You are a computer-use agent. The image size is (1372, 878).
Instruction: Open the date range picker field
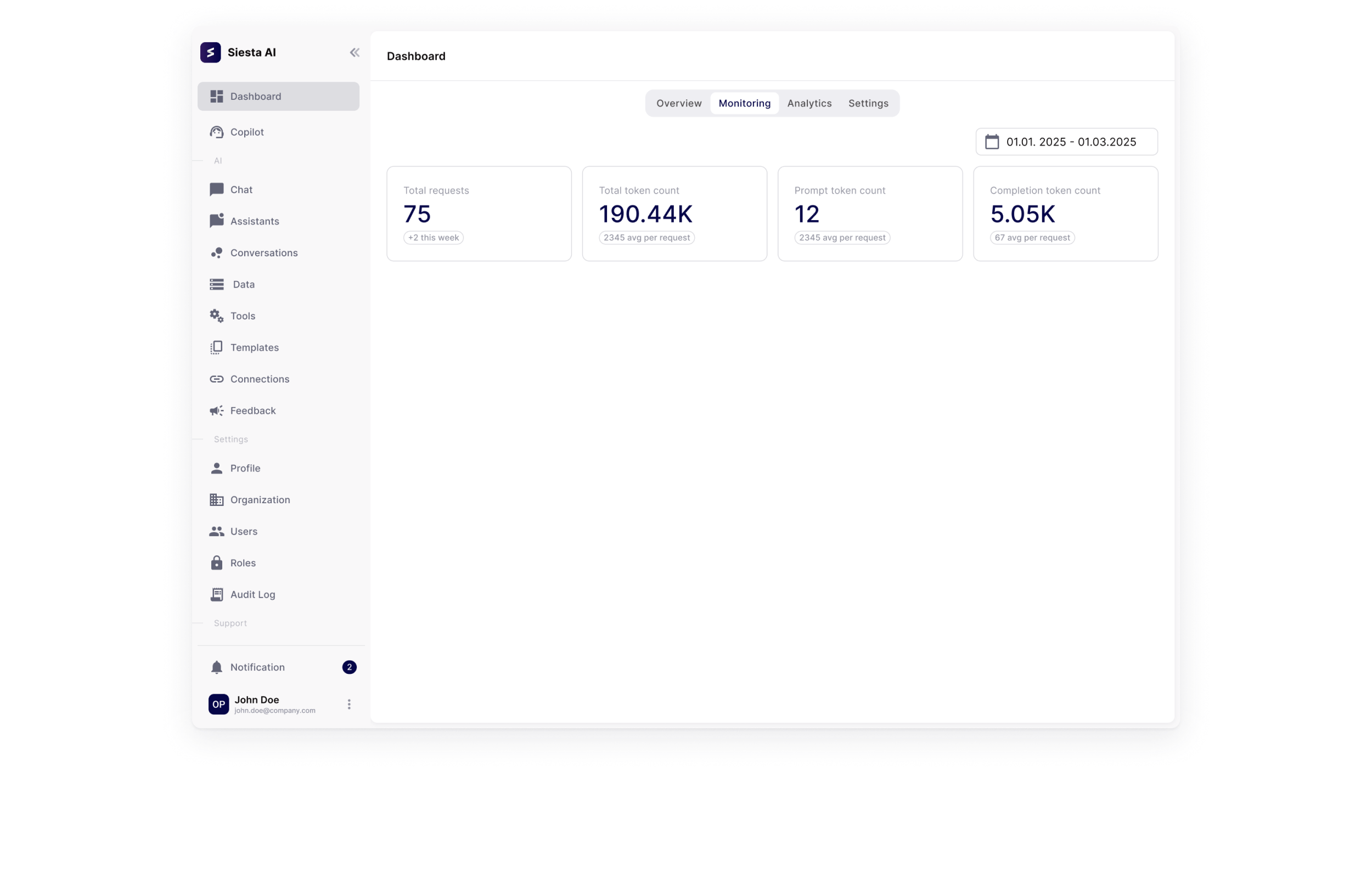(x=1066, y=142)
